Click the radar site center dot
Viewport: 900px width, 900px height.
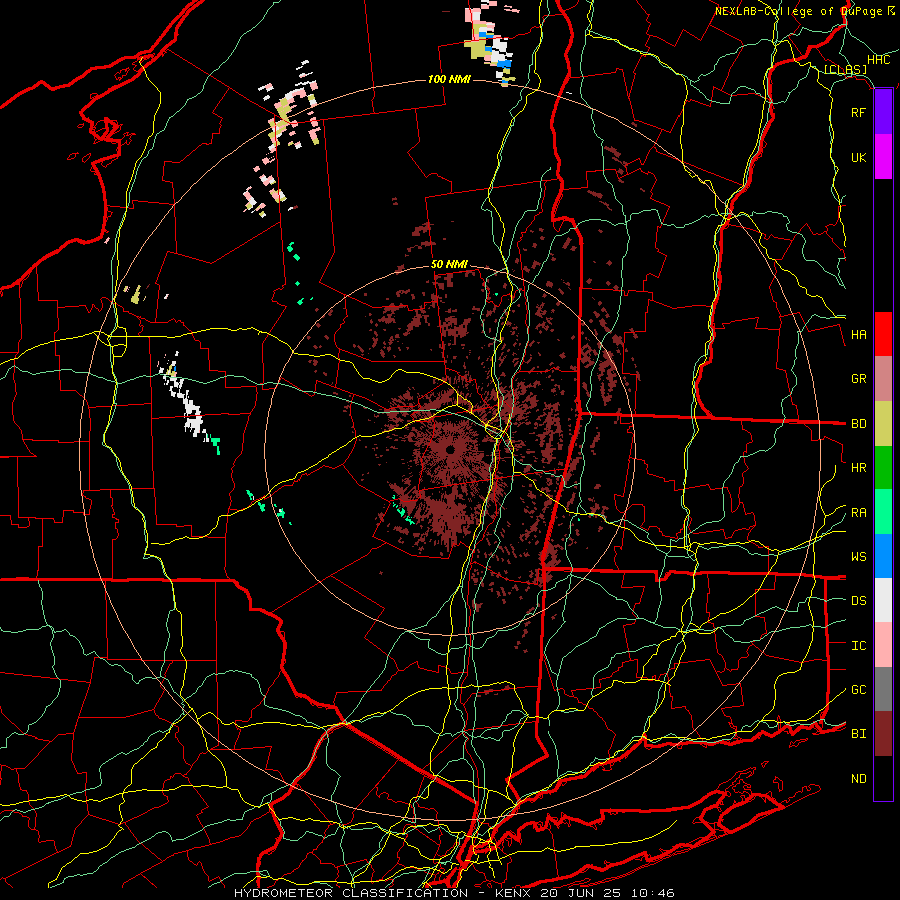coord(451,449)
